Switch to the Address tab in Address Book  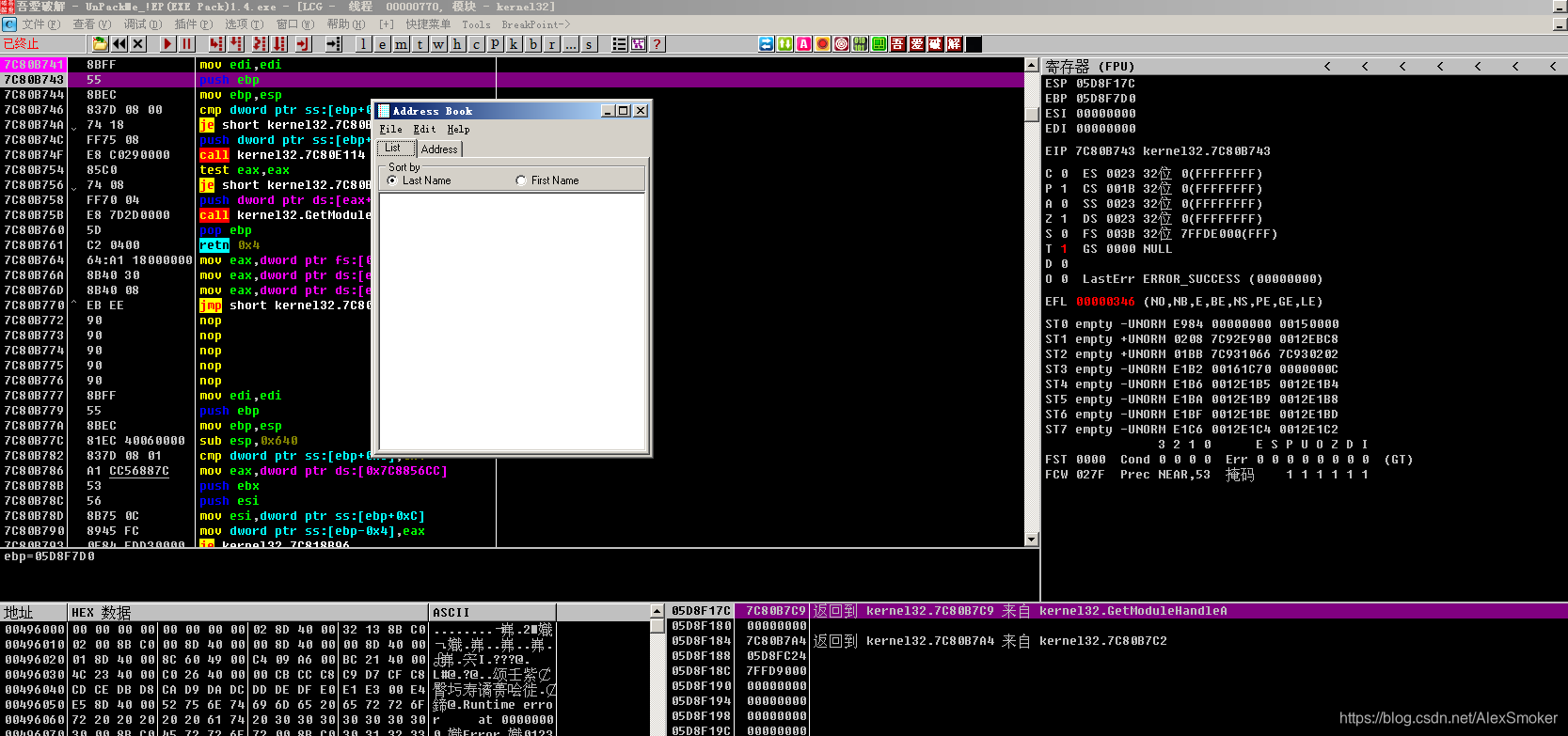click(439, 149)
